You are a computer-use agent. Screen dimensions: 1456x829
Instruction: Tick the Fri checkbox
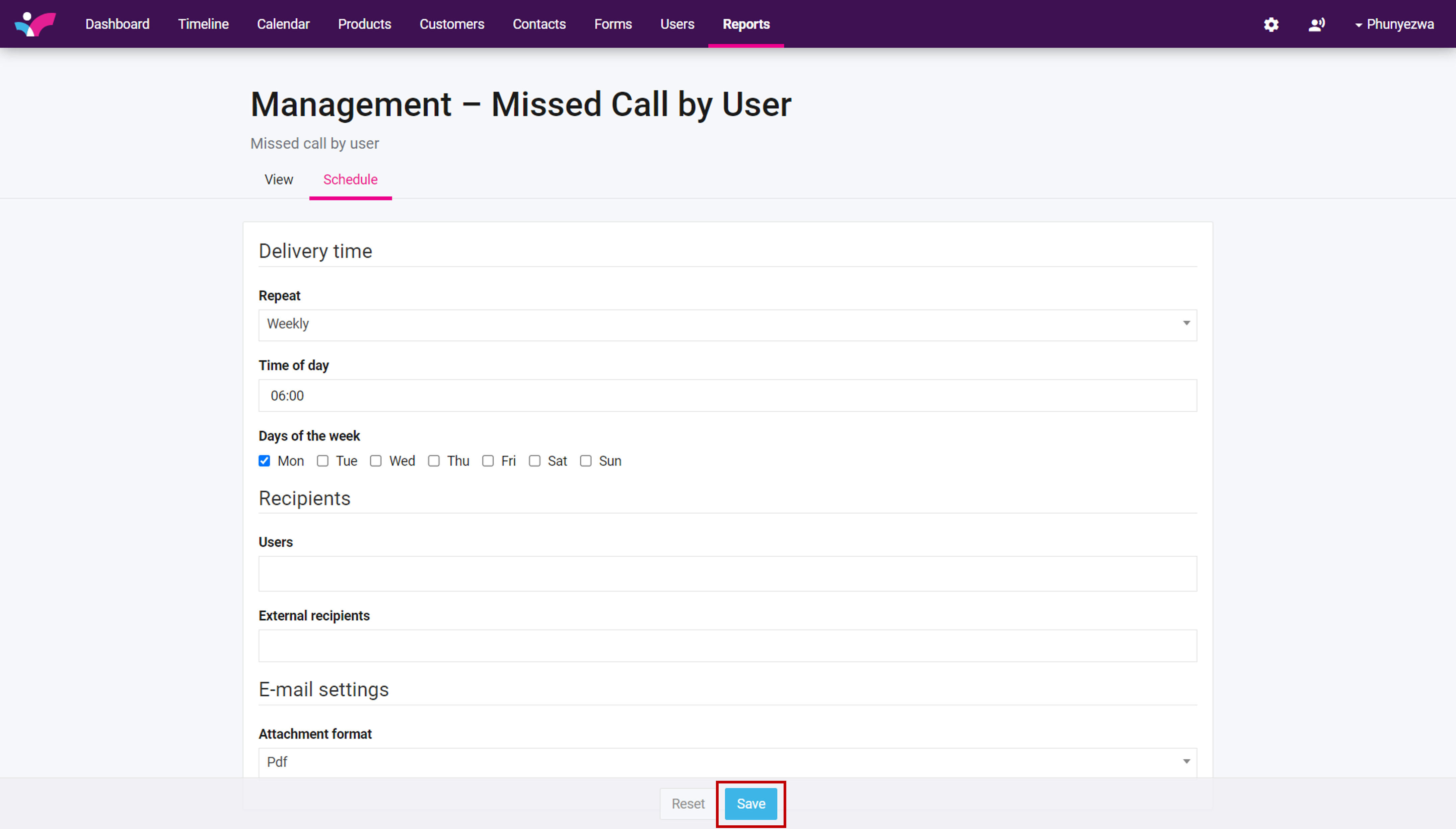pos(488,461)
